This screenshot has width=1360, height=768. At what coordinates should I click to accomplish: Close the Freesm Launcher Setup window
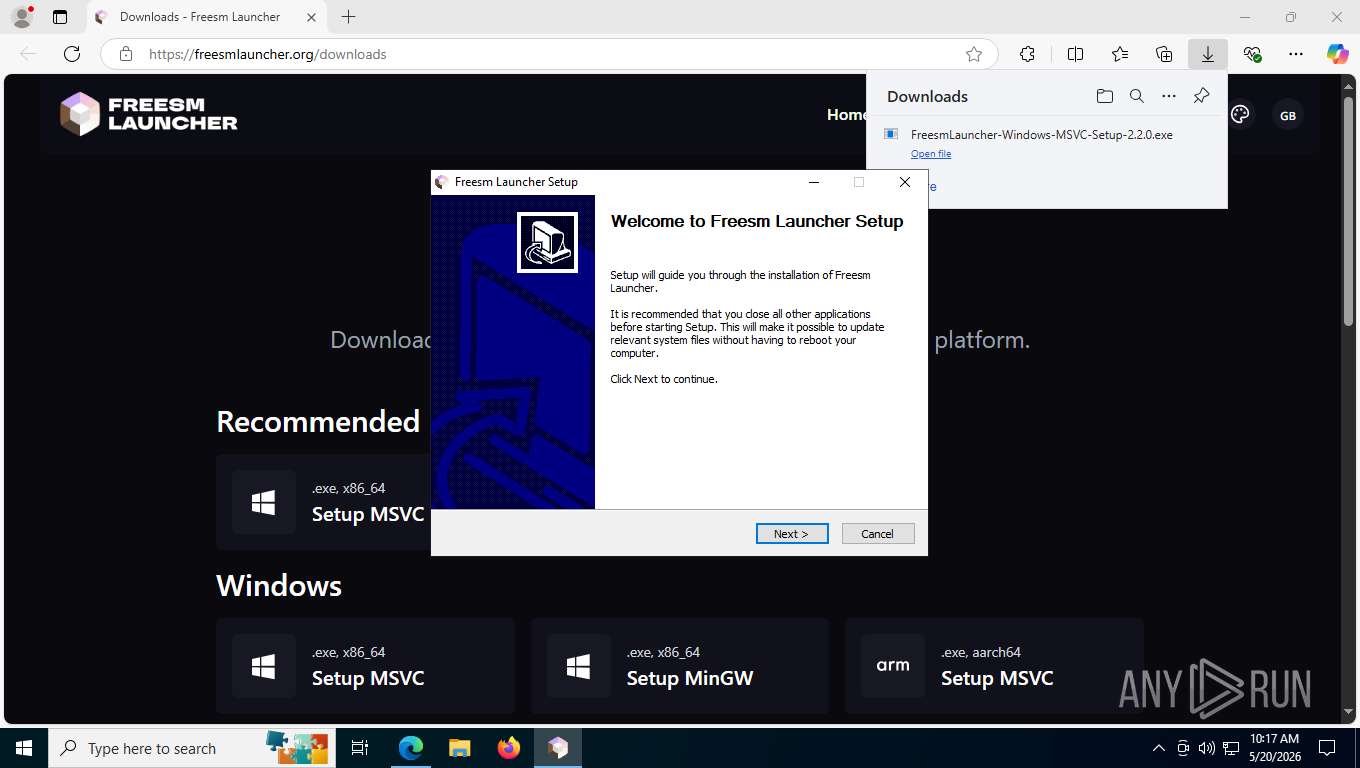click(x=905, y=182)
